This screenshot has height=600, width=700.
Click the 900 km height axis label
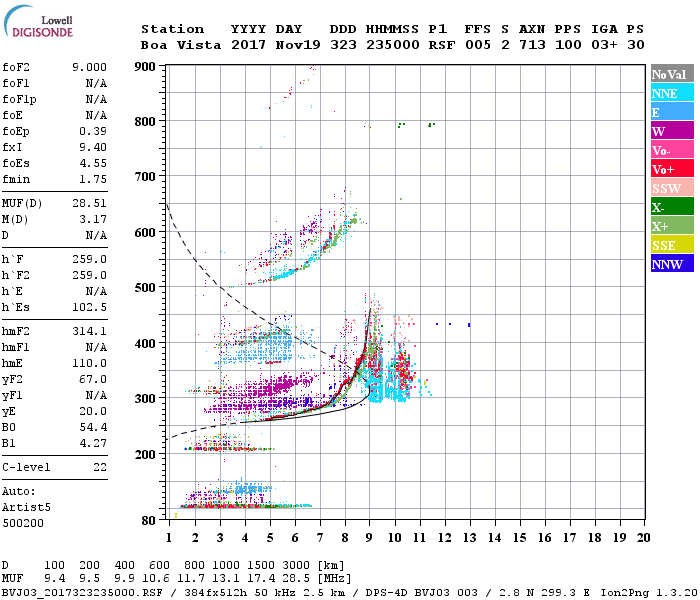(145, 67)
